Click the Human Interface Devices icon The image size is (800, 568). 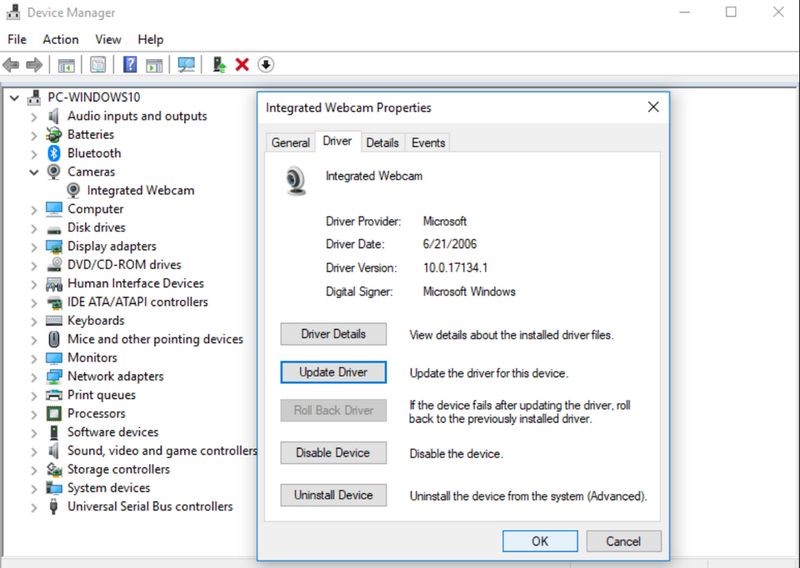(54, 284)
